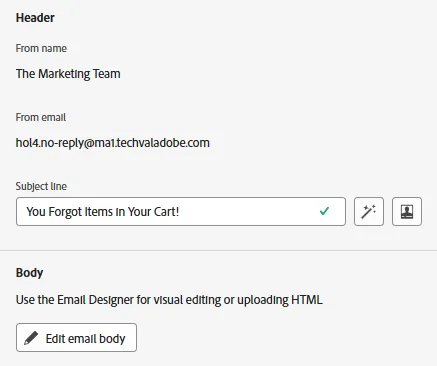Click the Body section title
437x366 pixels.
point(29,273)
